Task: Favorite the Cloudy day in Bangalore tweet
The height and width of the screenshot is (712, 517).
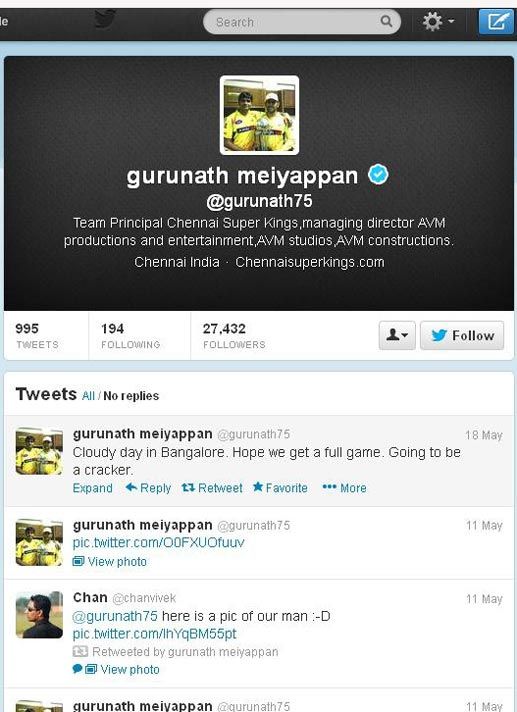Action: (x=280, y=488)
